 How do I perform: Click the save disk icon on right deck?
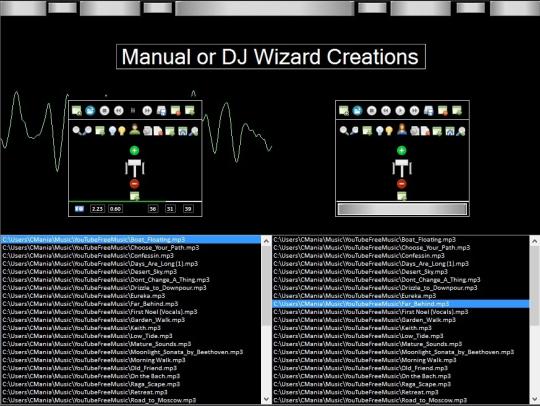tap(428, 111)
